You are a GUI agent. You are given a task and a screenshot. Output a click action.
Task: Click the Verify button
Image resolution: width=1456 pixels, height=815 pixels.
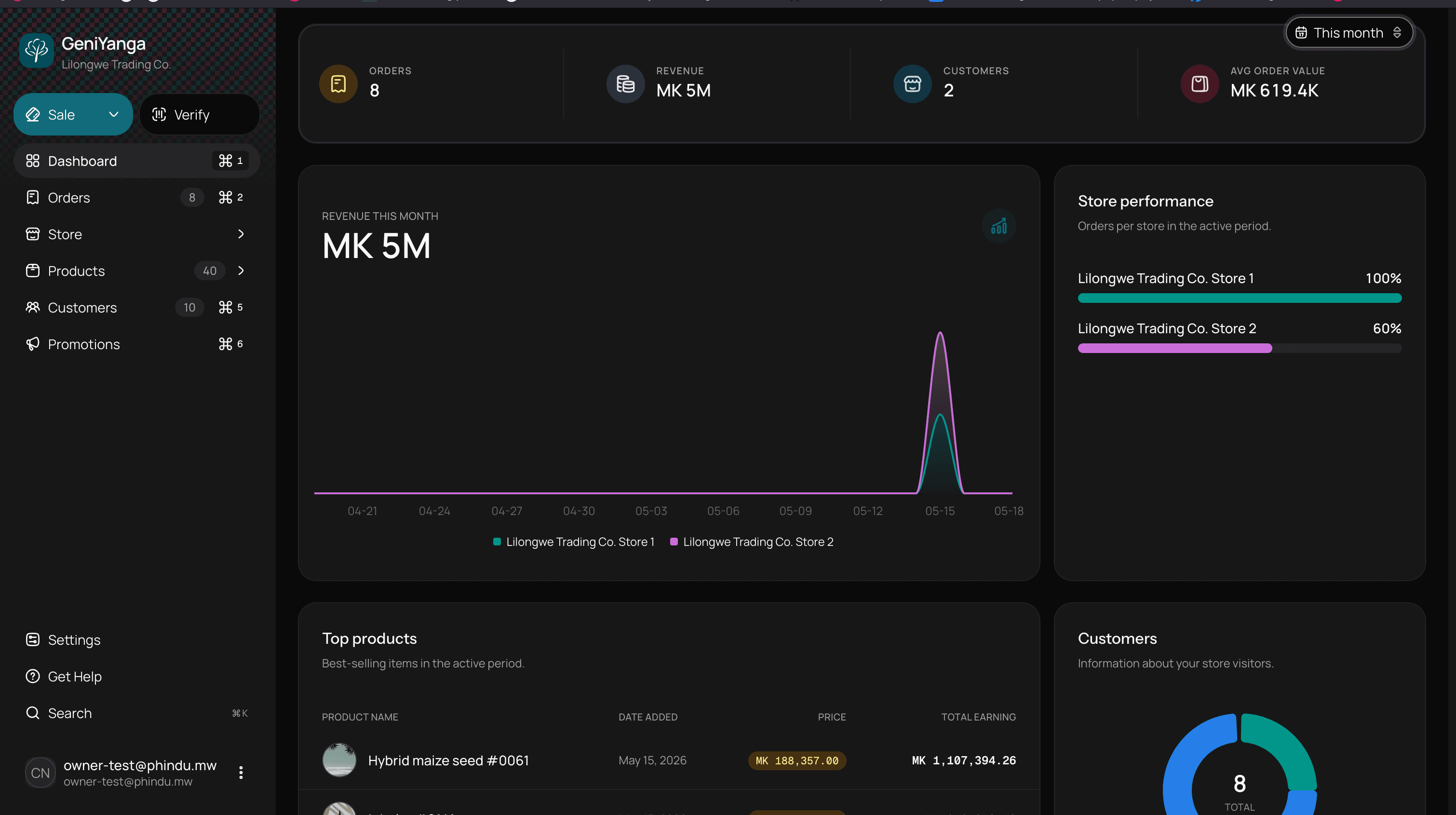(199, 115)
